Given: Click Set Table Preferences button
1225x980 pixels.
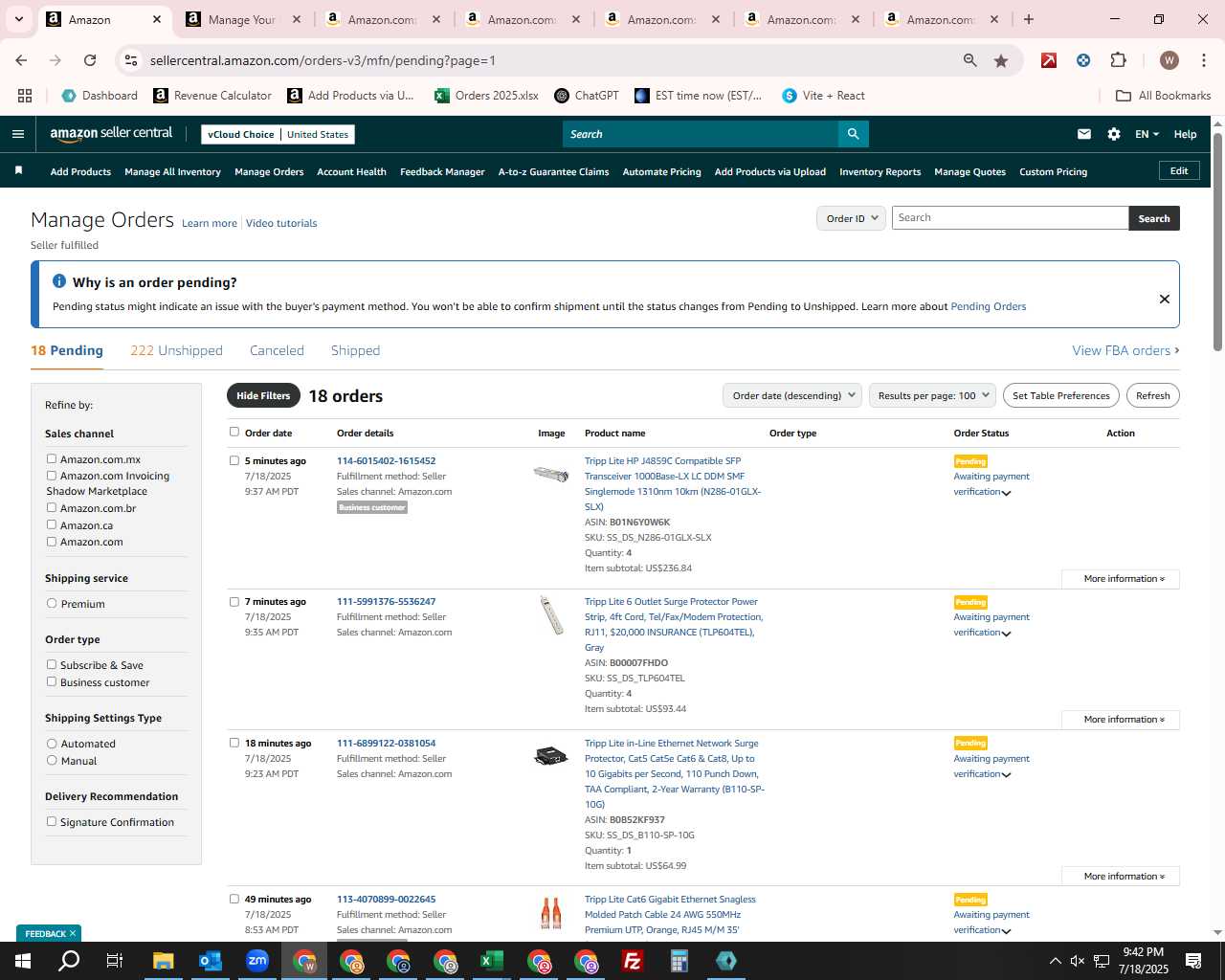Looking at the screenshot, I should [x=1061, y=395].
